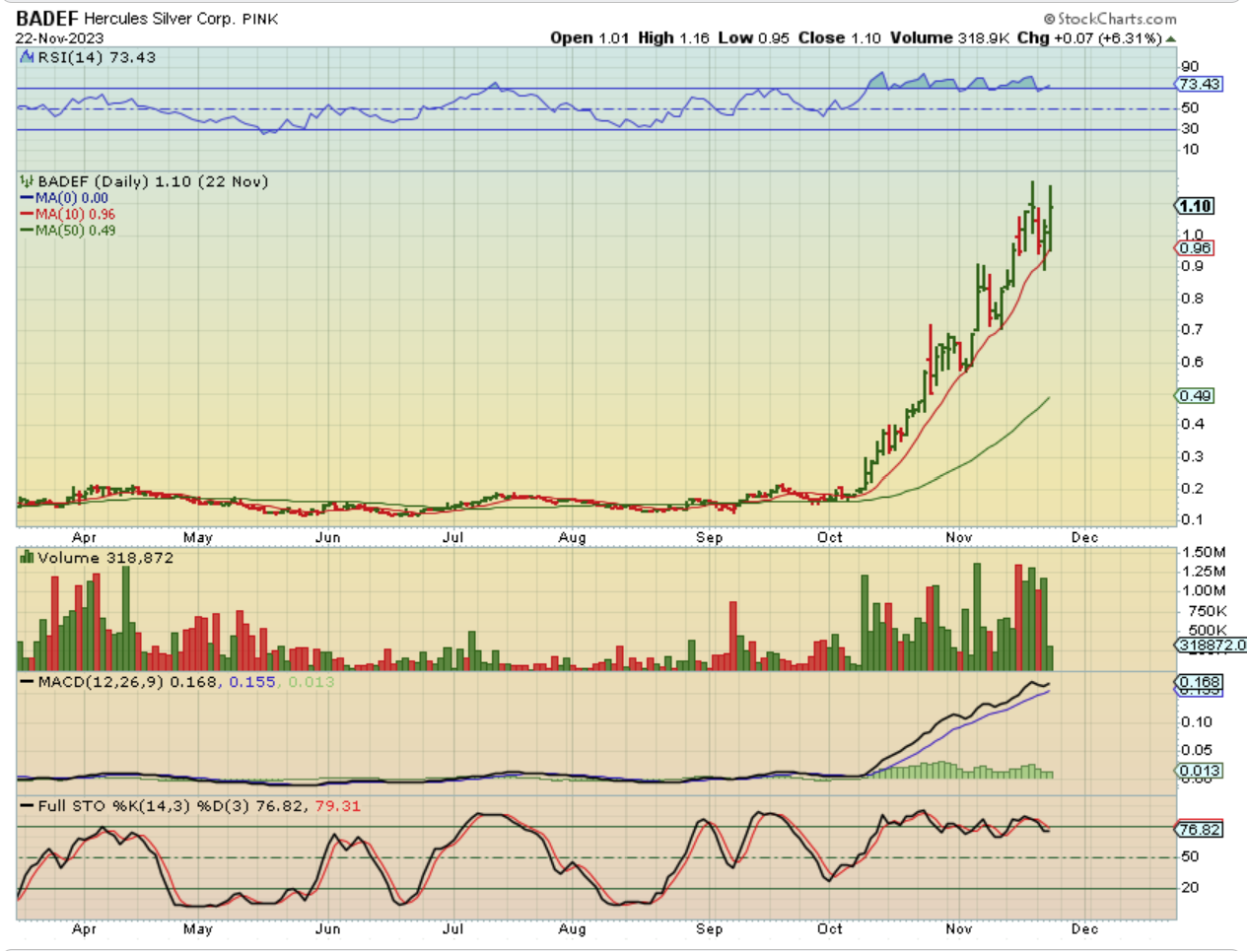Click the line icon before RSI(14) label
This screenshot has width=1248, height=952.
pyautogui.click(x=26, y=57)
